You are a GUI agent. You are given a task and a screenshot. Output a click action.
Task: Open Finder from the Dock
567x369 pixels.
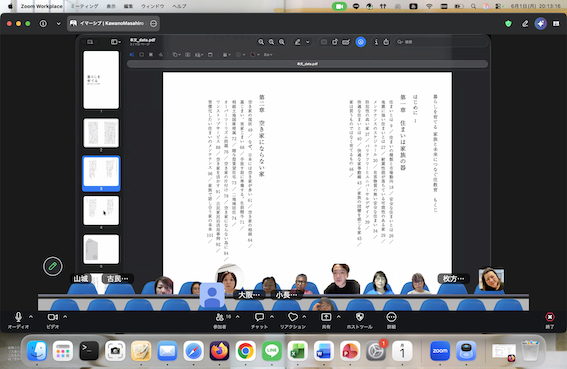tap(37, 351)
